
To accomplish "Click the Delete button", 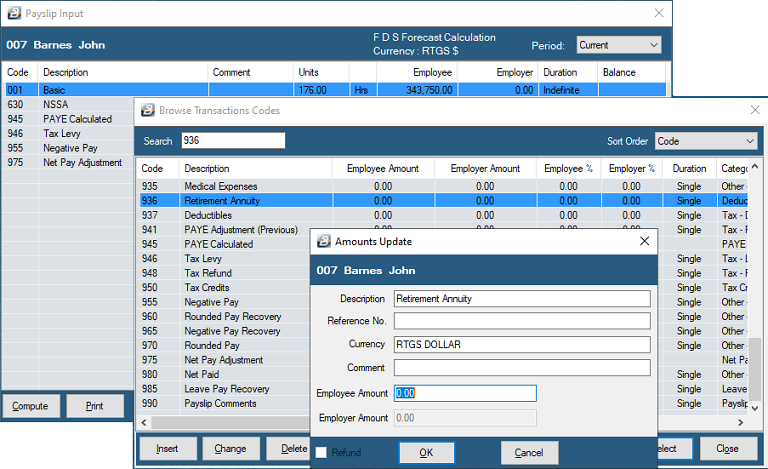I will click(x=289, y=448).
